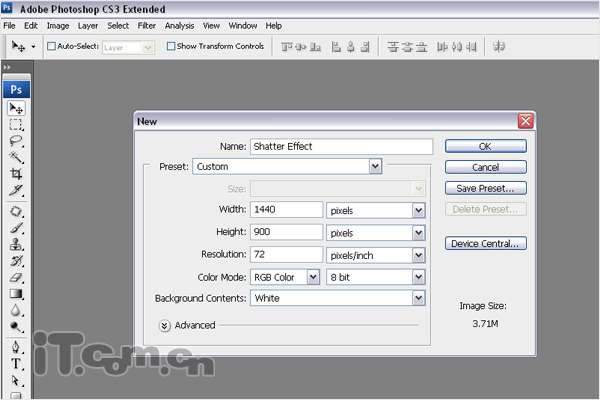Select the Rectangular Marquee tool

pos(16,125)
